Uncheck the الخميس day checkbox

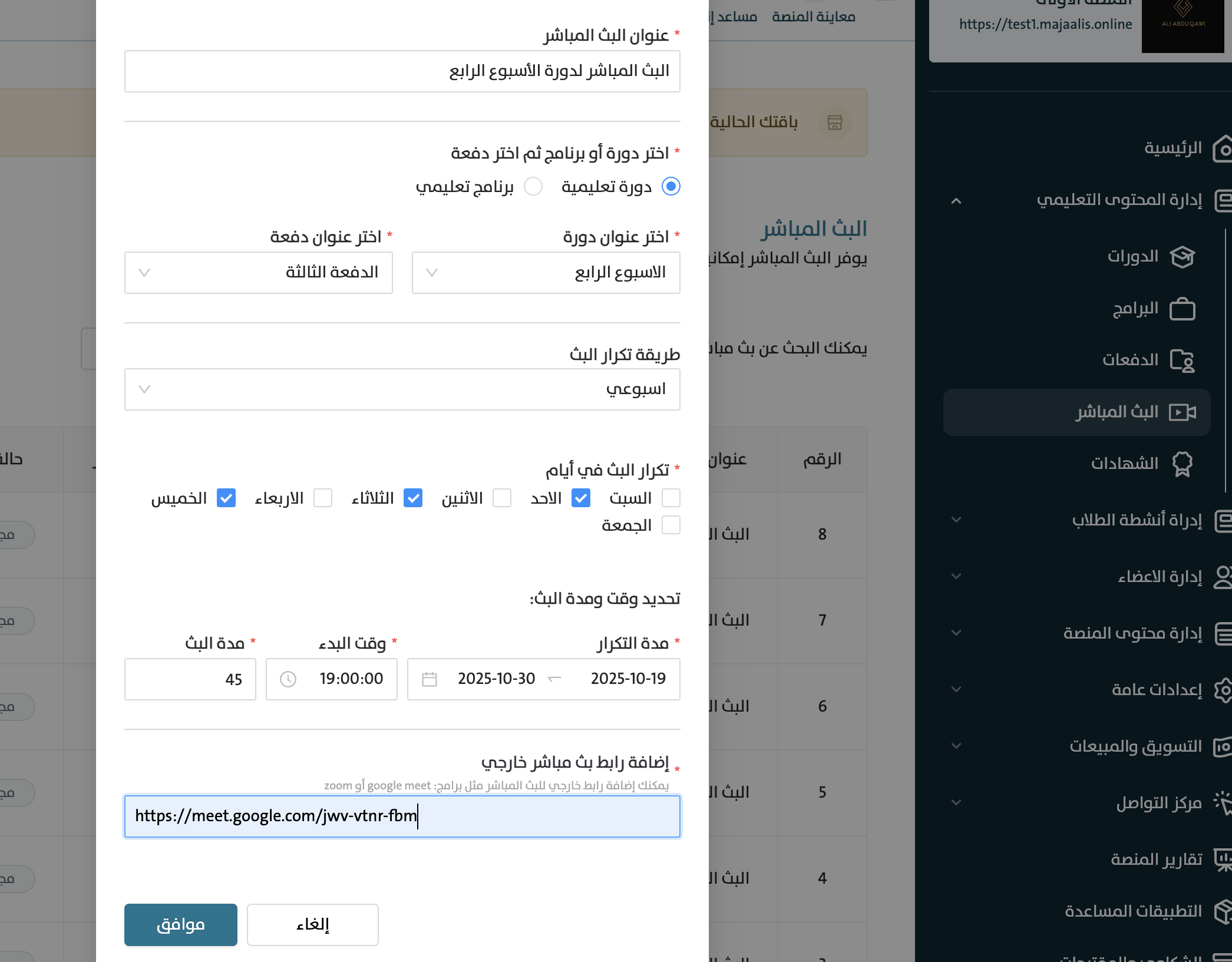coord(226,498)
